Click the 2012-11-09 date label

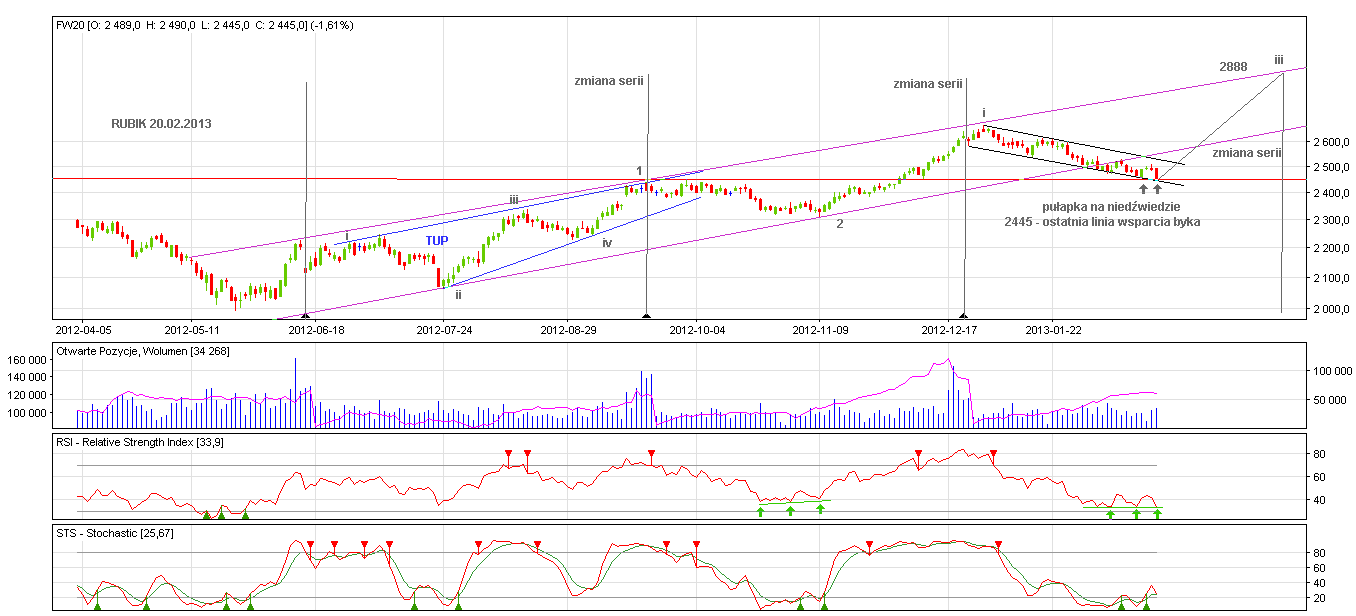pyautogui.click(x=820, y=328)
